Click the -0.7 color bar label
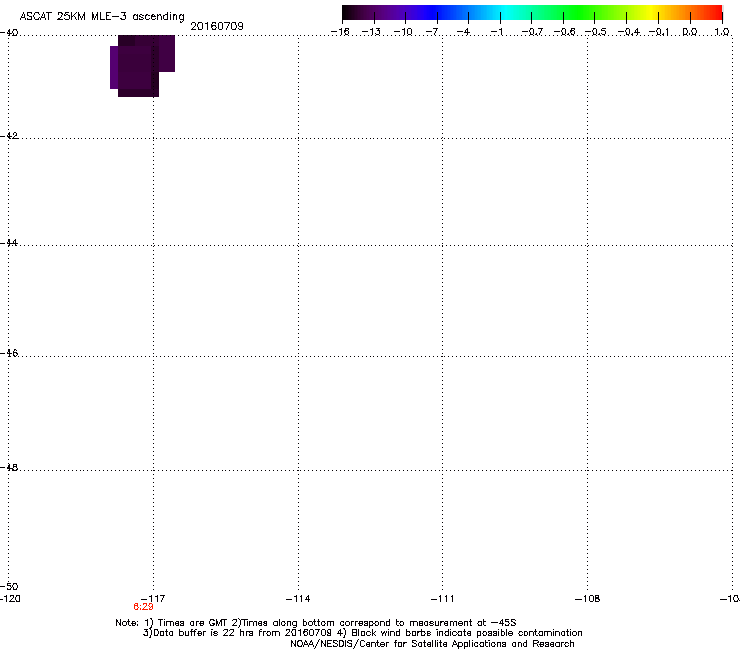The height and width of the screenshot is (650, 740). pyautogui.click(x=532, y=32)
